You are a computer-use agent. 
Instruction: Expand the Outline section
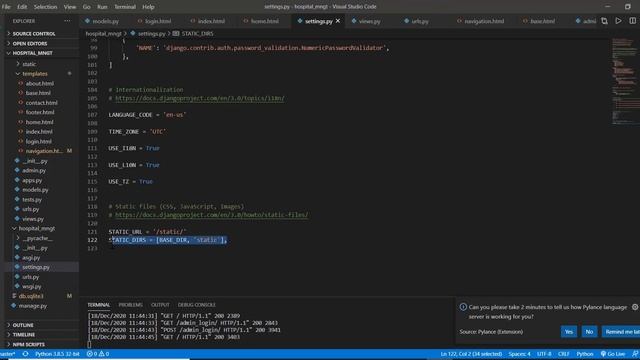coord(23,325)
